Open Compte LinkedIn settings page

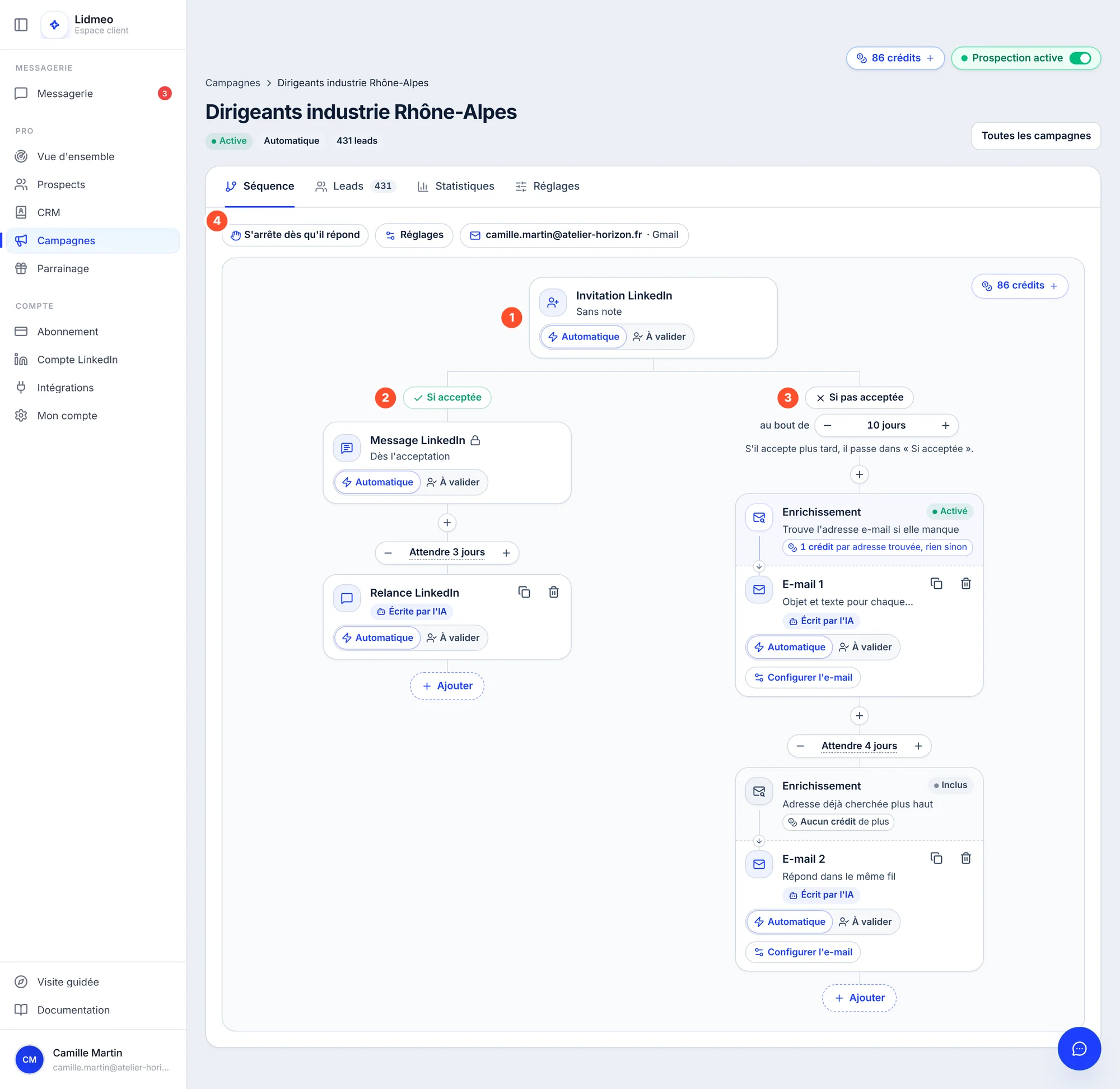point(92,359)
